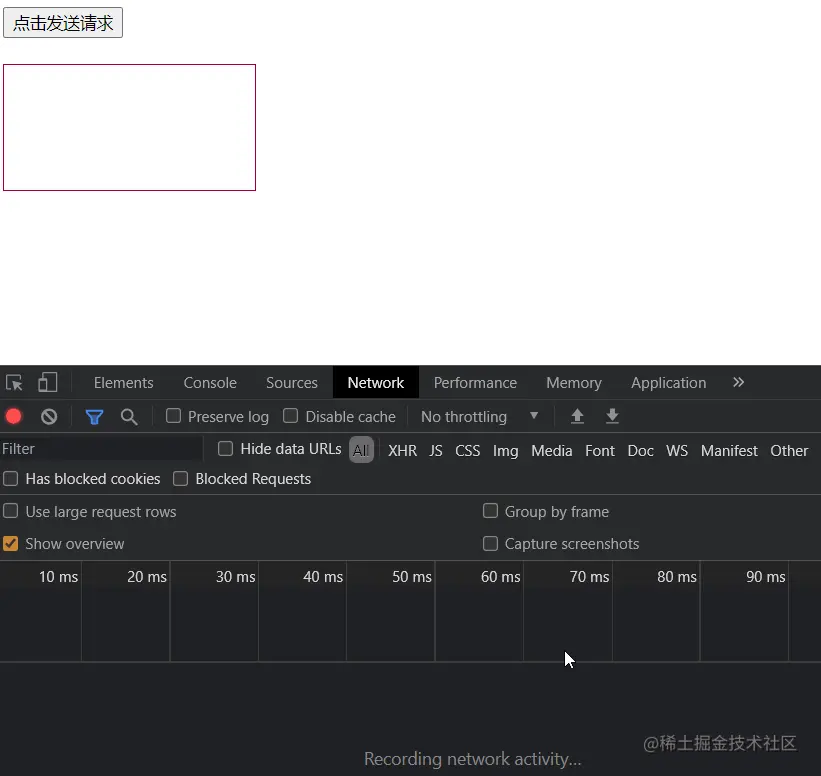The width and height of the screenshot is (821, 776).
Task: Enable the Preserve log checkbox
Action: coord(171,416)
